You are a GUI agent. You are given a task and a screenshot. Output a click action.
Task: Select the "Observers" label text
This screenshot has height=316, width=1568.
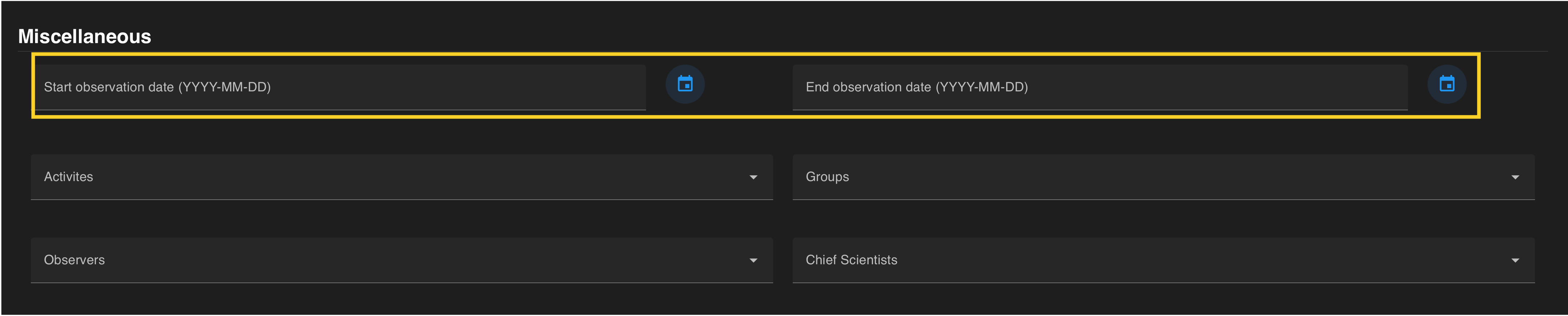coord(74,260)
